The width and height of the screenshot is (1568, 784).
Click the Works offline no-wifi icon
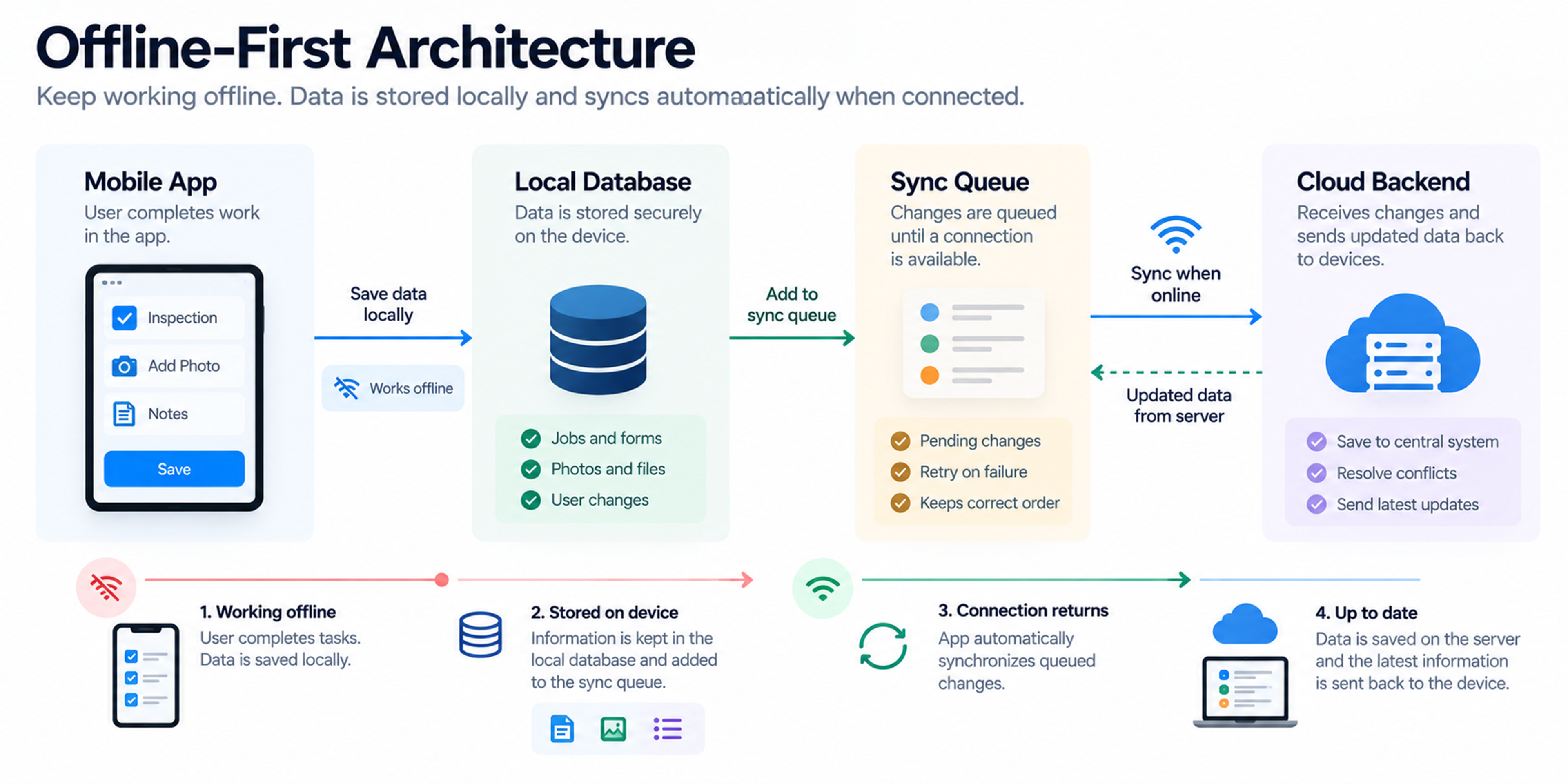346,388
